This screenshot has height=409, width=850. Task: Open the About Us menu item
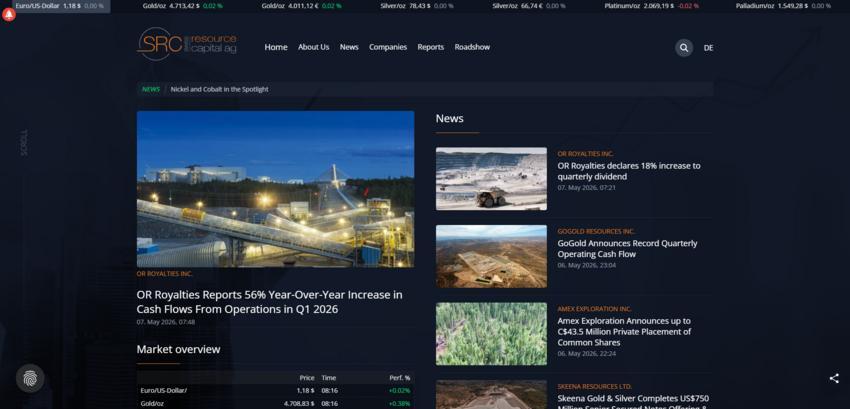[x=313, y=47]
